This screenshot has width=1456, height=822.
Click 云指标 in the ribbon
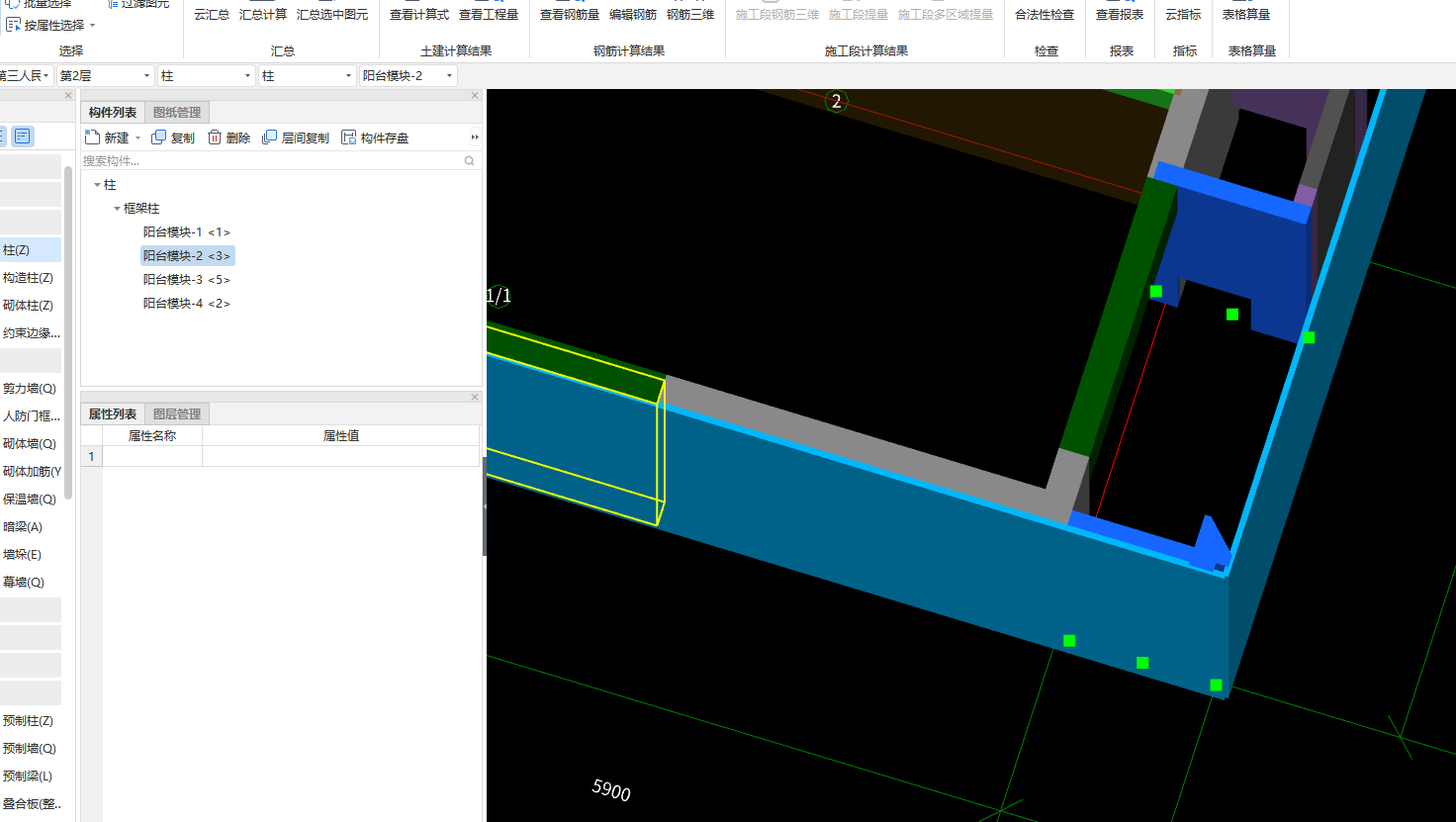coord(1183,14)
